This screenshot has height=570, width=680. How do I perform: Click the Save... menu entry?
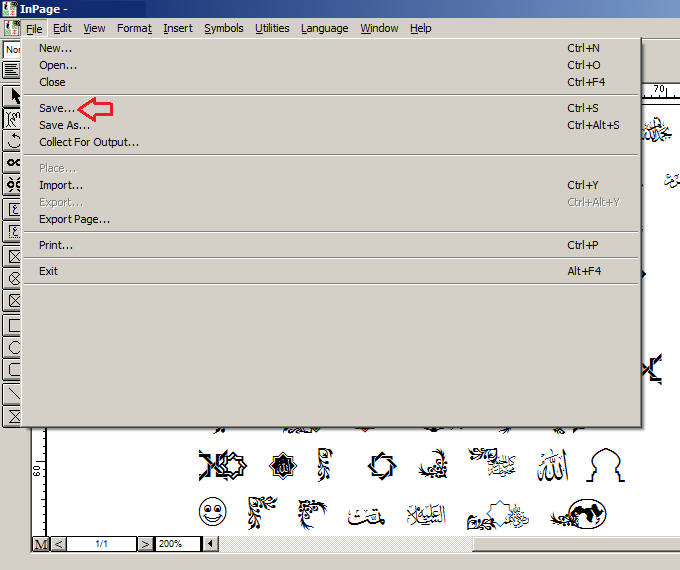click(56, 108)
